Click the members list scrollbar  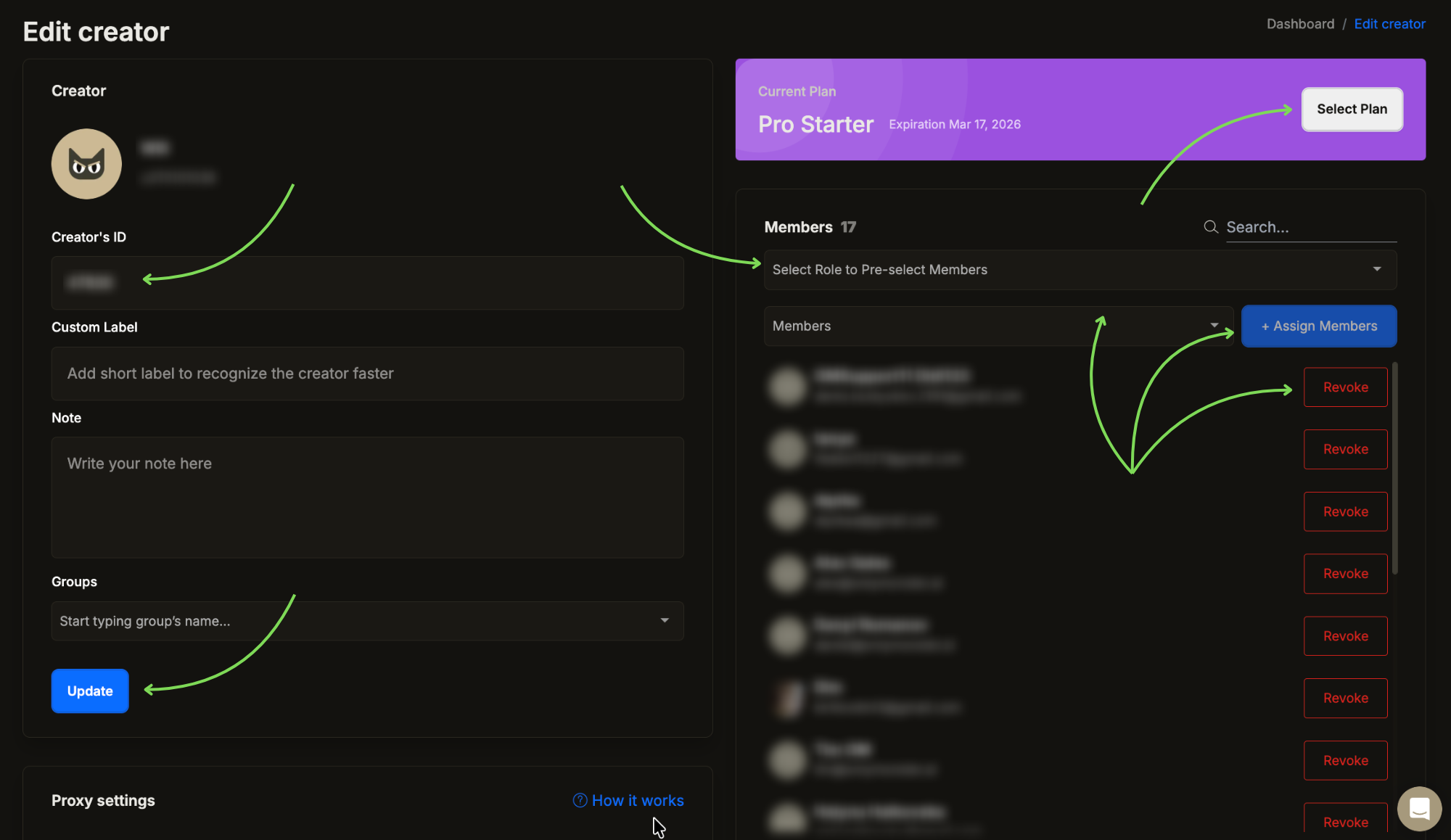click(1394, 469)
